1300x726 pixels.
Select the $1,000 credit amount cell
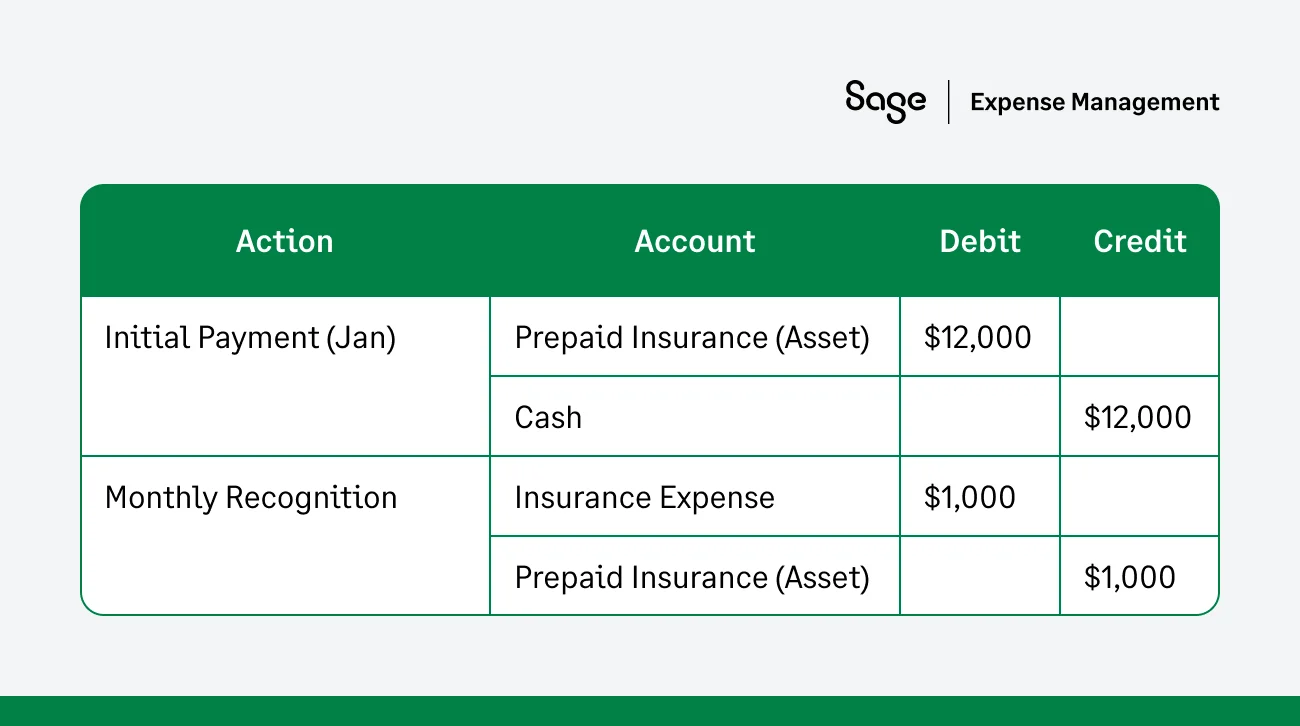pyautogui.click(x=1130, y=577)
